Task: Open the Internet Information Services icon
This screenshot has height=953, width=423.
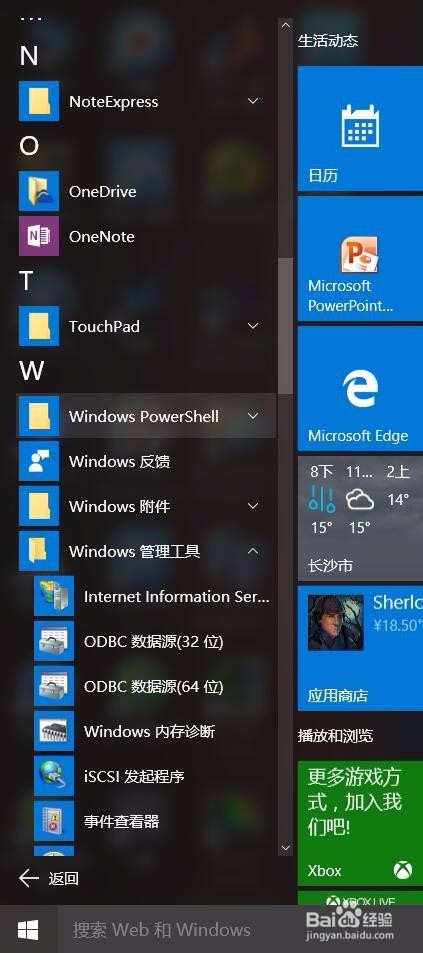Action: click(53, 596)
